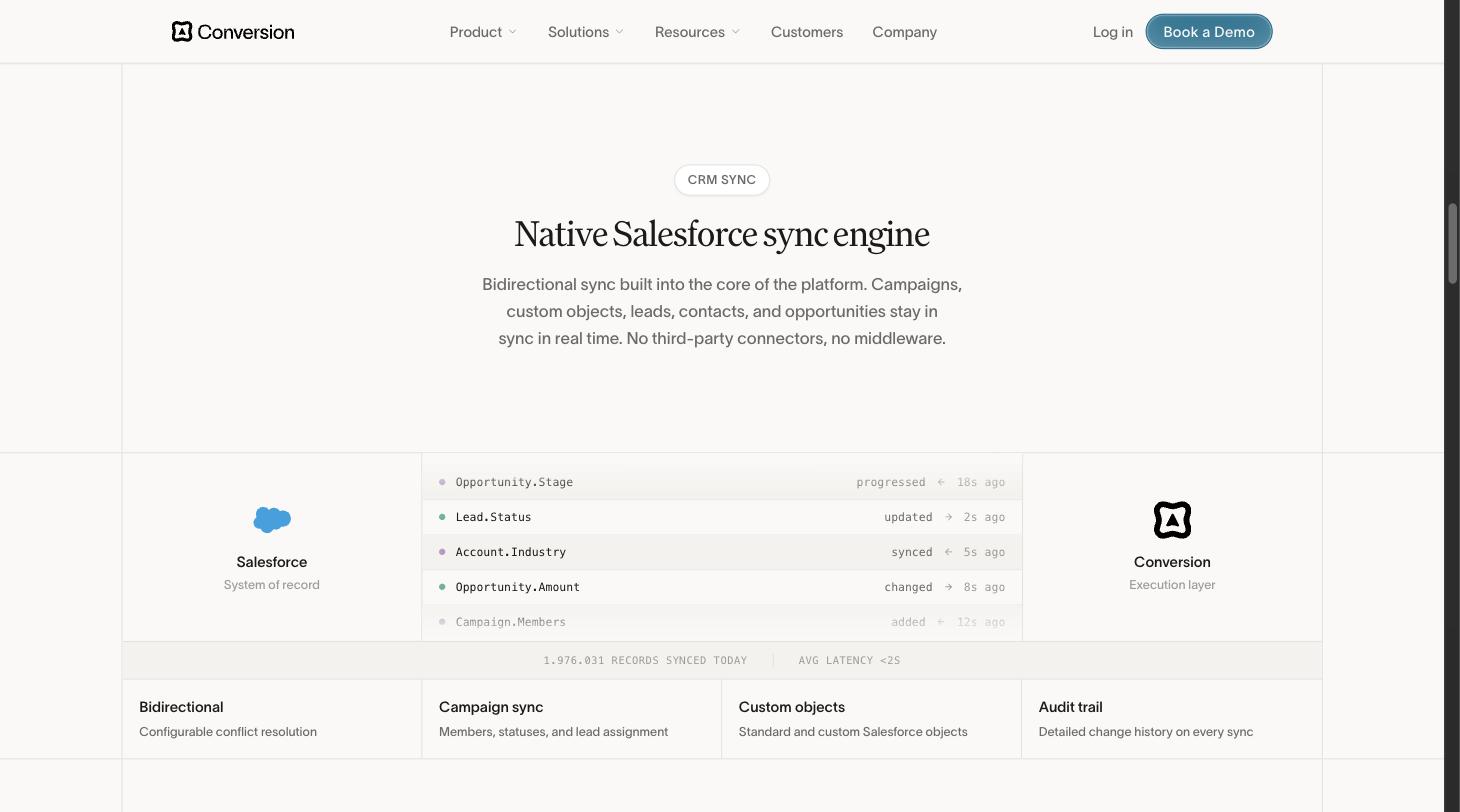Click the '18s ago' timestamp
This screenshot has height=812, width=1460.
981,482
